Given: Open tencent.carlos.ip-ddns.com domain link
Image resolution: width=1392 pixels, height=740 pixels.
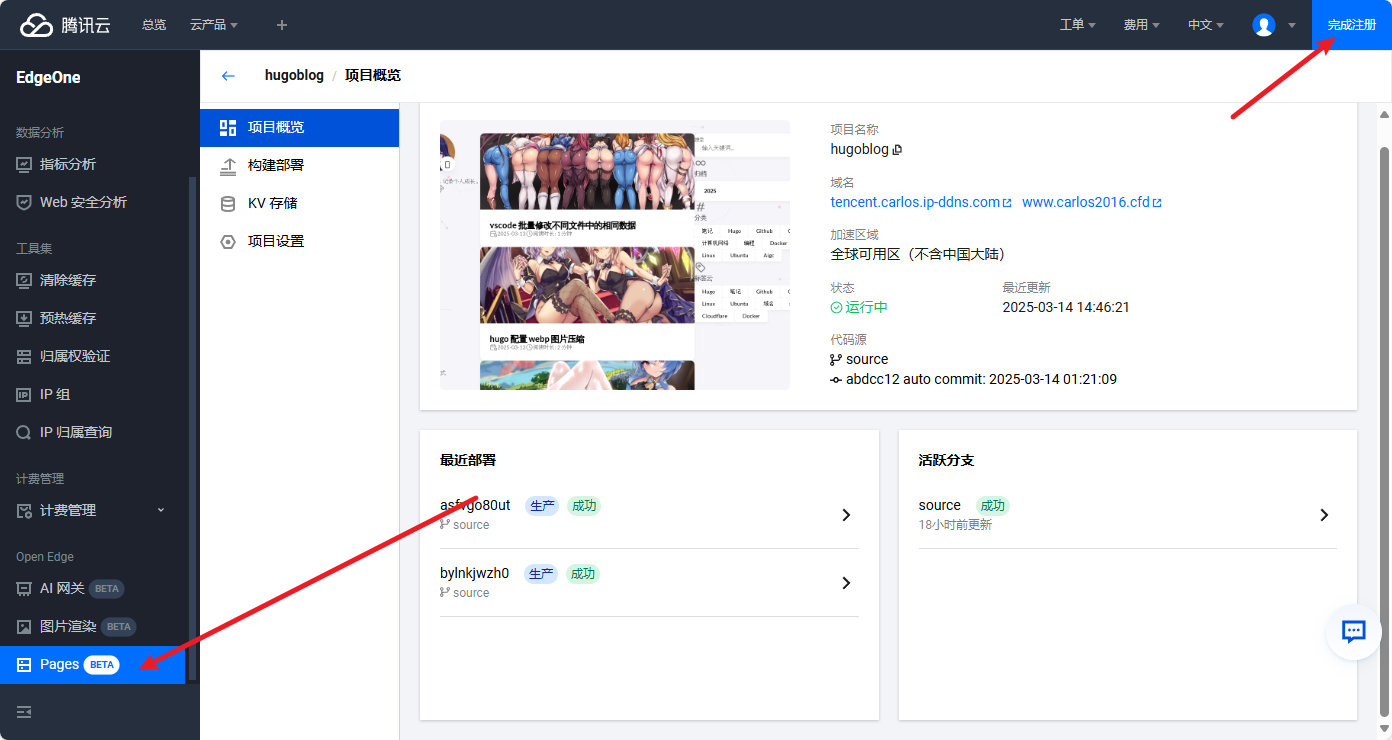Looking at the screenshot, I should tap(921, 202).
